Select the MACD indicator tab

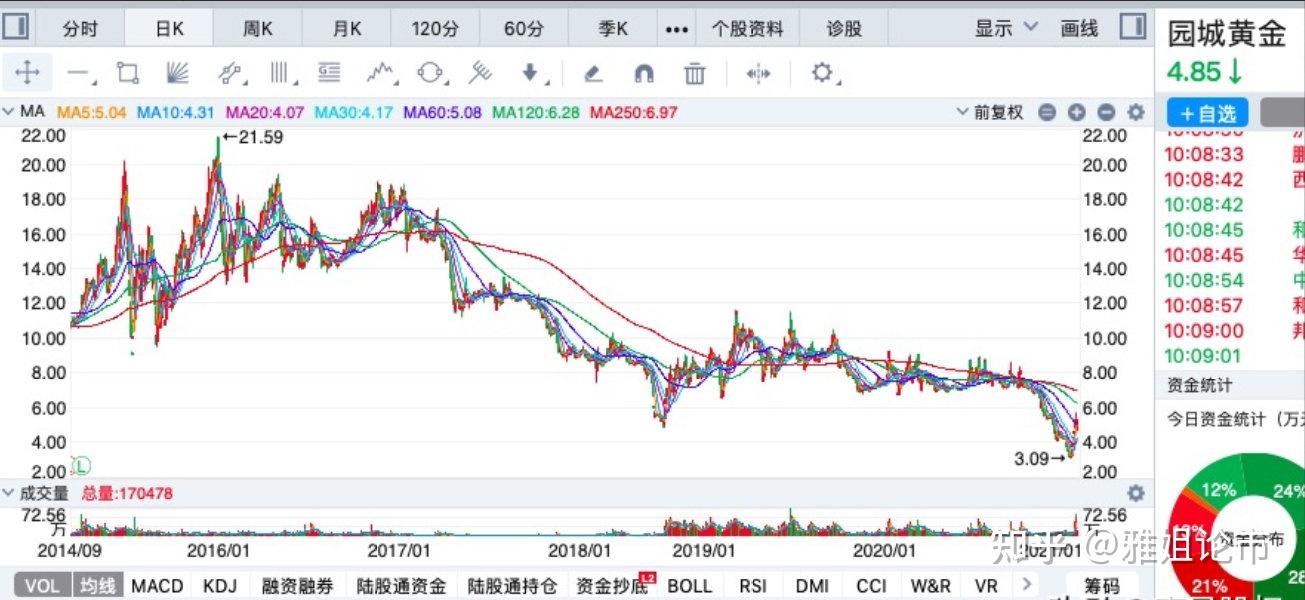[x=157, y=585]
